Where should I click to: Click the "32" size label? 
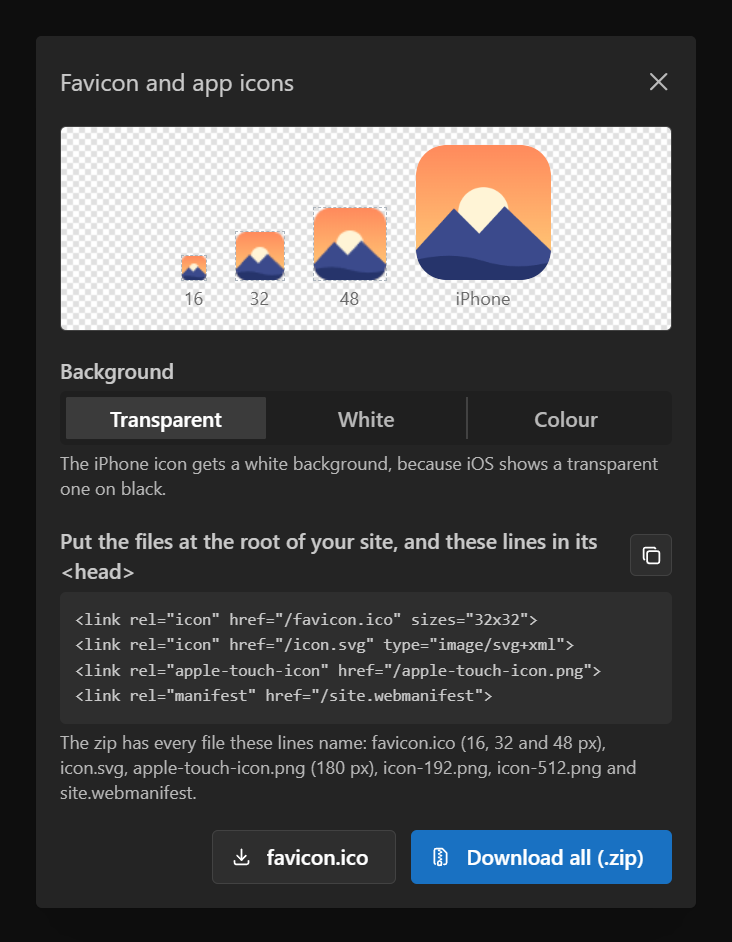[x=259, y=299]
